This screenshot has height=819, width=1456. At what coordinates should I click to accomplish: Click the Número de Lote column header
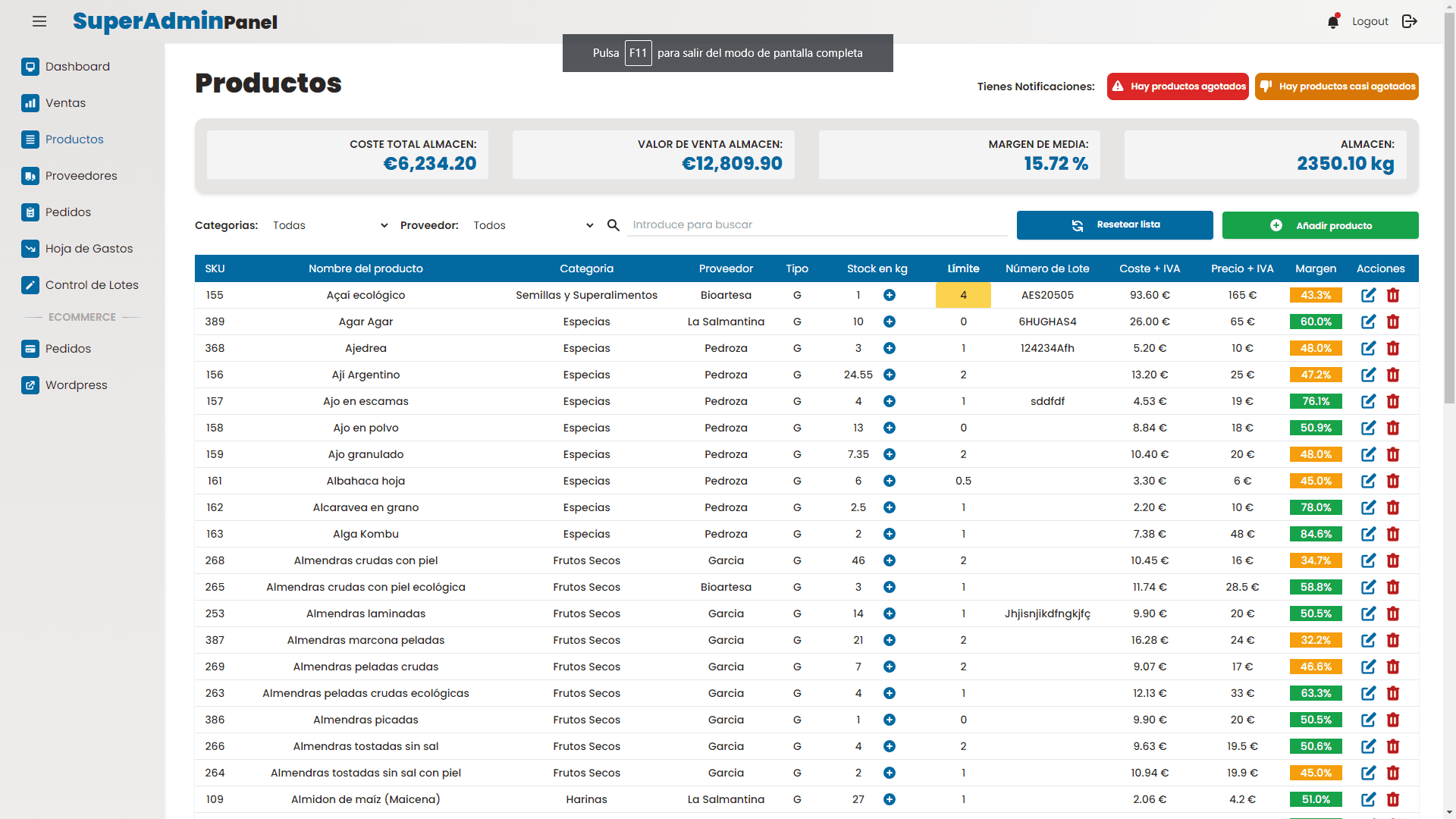(x=1047, y=268)
